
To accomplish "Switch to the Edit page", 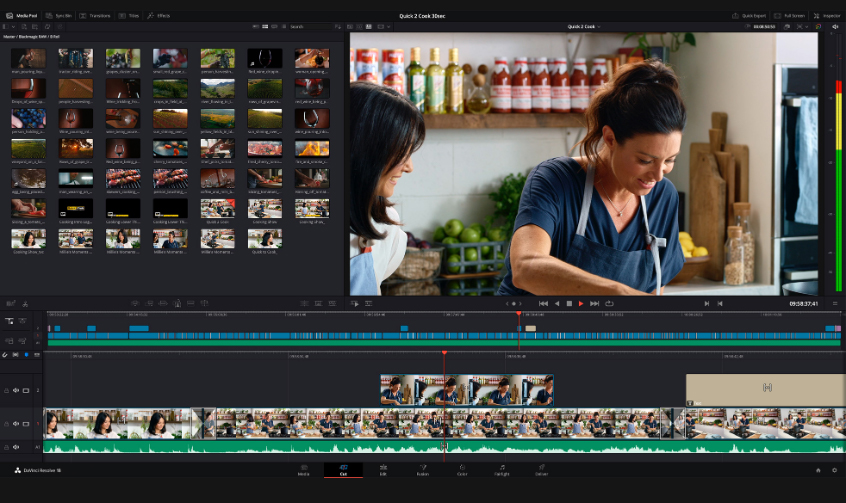I will (x=383, y=470).
